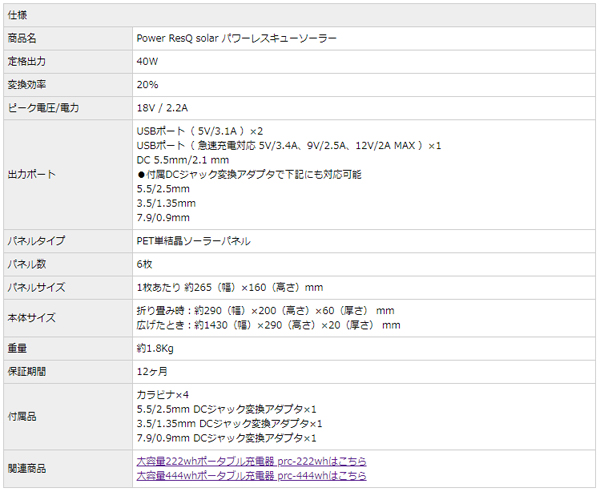Open the 大容量444whポータブル充電器 prc-444wh link
This screenshot has height=492, width=600.
click(251, 476)
